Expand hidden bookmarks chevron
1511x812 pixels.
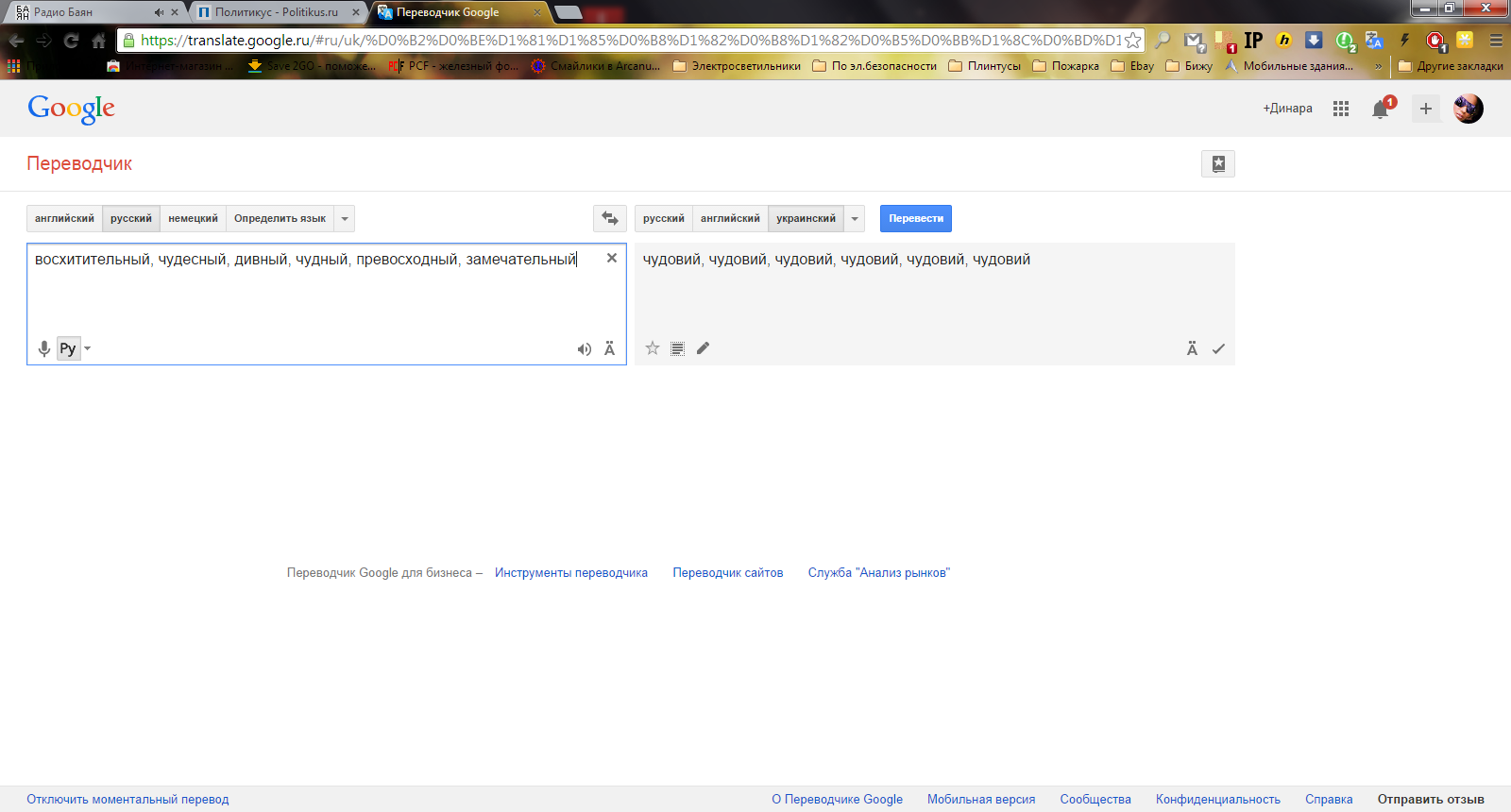tap(1378, 66)
